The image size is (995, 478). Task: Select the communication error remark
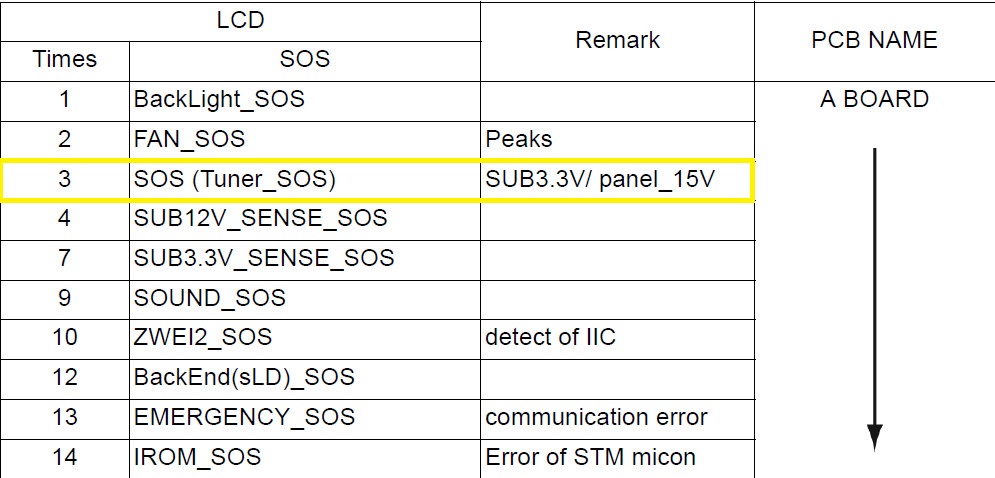[x=596, y=417]
